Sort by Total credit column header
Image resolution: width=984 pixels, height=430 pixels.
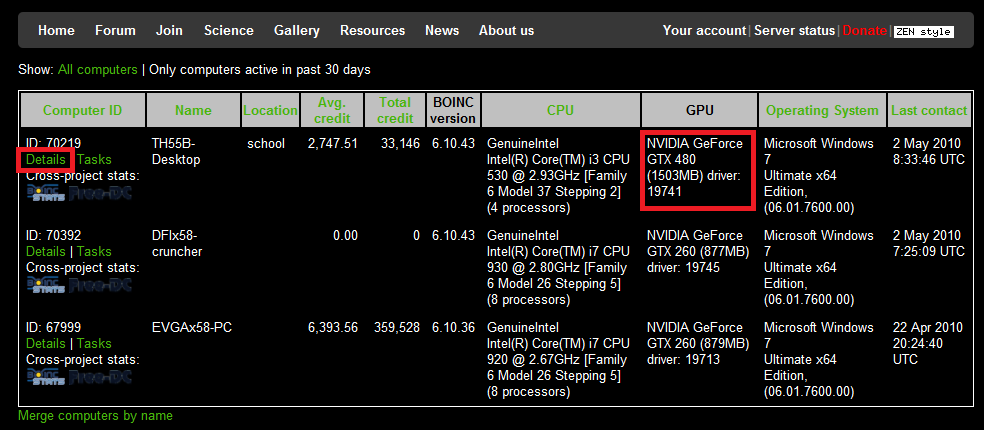coord(395,110)
